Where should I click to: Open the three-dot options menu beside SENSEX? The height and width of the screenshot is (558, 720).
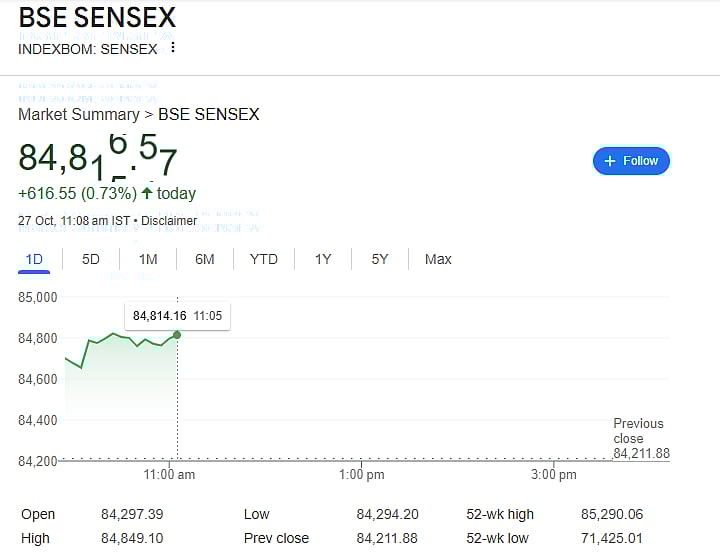click(173, 48)
